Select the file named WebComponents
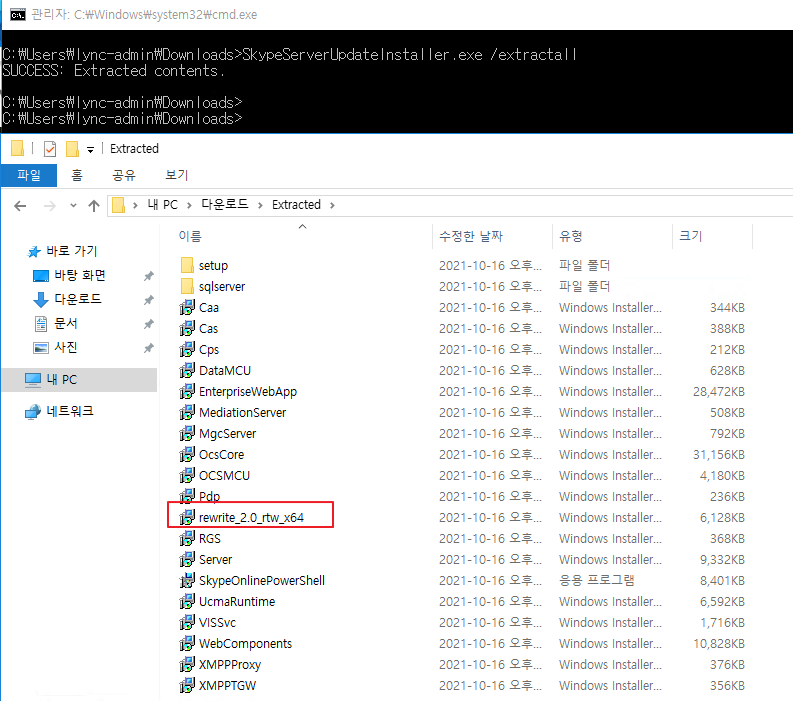 pos(245,643)
